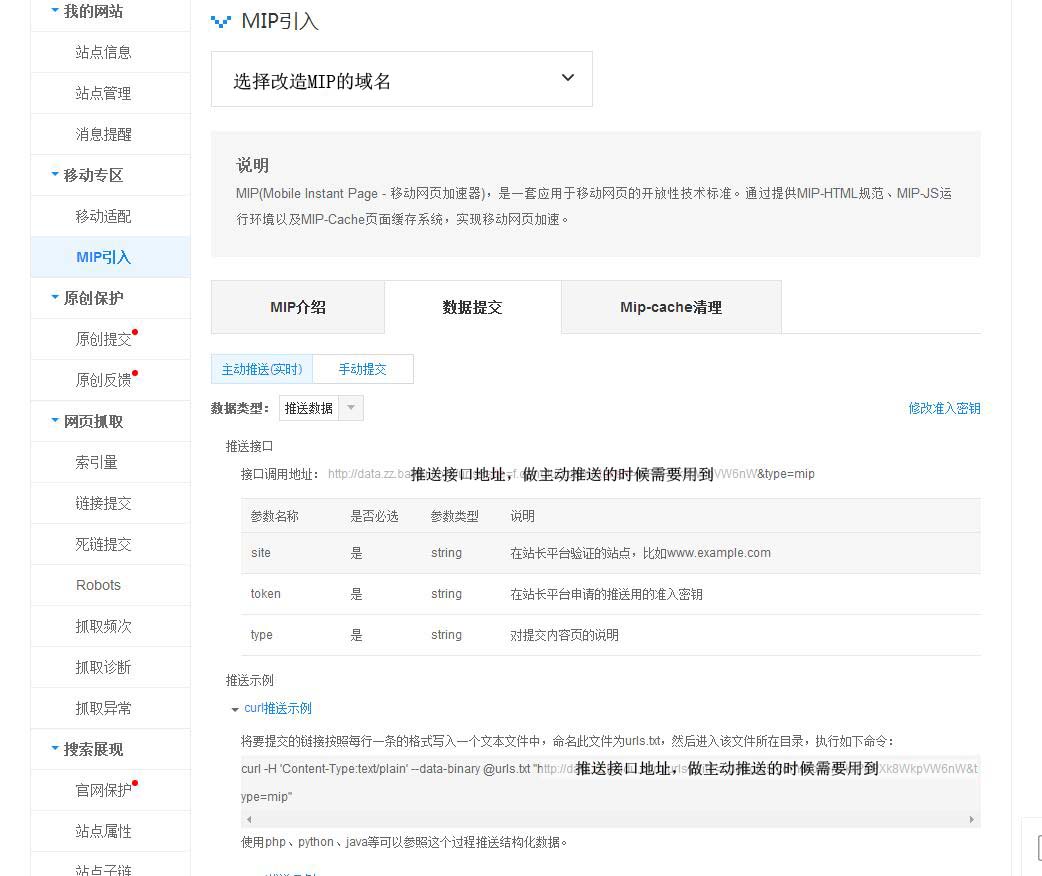The image size is (1042, 876).
Task: Open 原创反馈 in the sidebar
Action: click(x=103, y=380)
